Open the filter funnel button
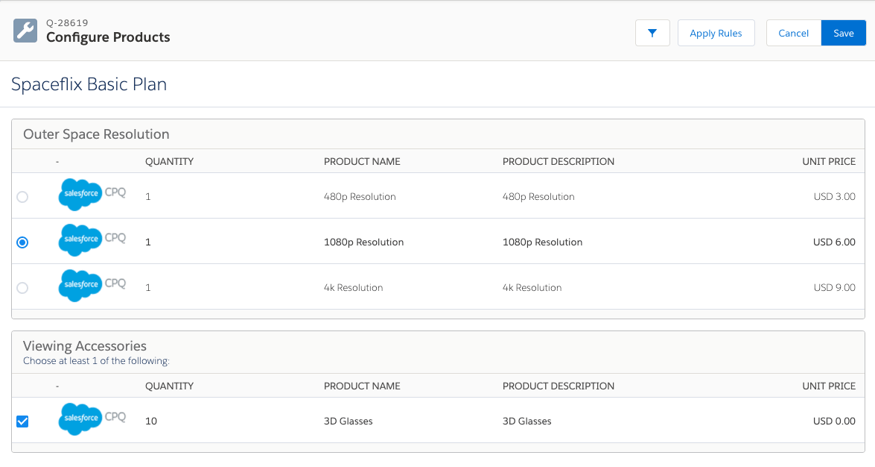This screenshot has height=467, width=875. click(x=652, y=33)
